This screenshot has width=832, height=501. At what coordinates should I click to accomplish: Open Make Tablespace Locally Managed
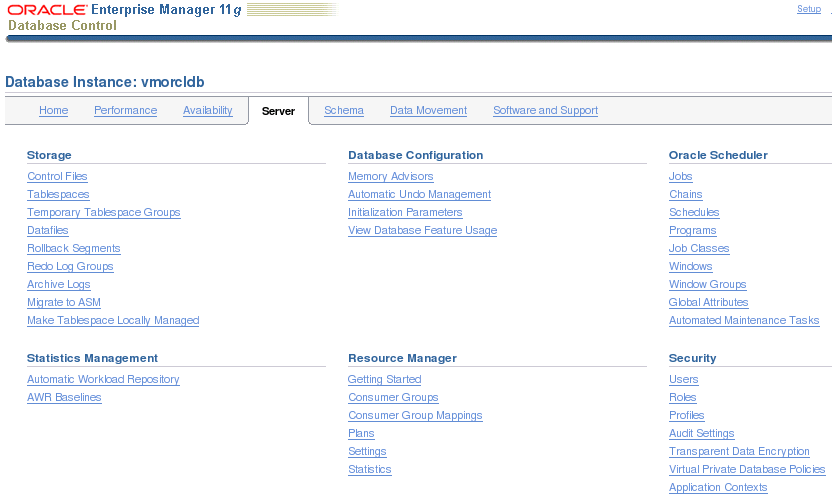(x=113, y=321)
